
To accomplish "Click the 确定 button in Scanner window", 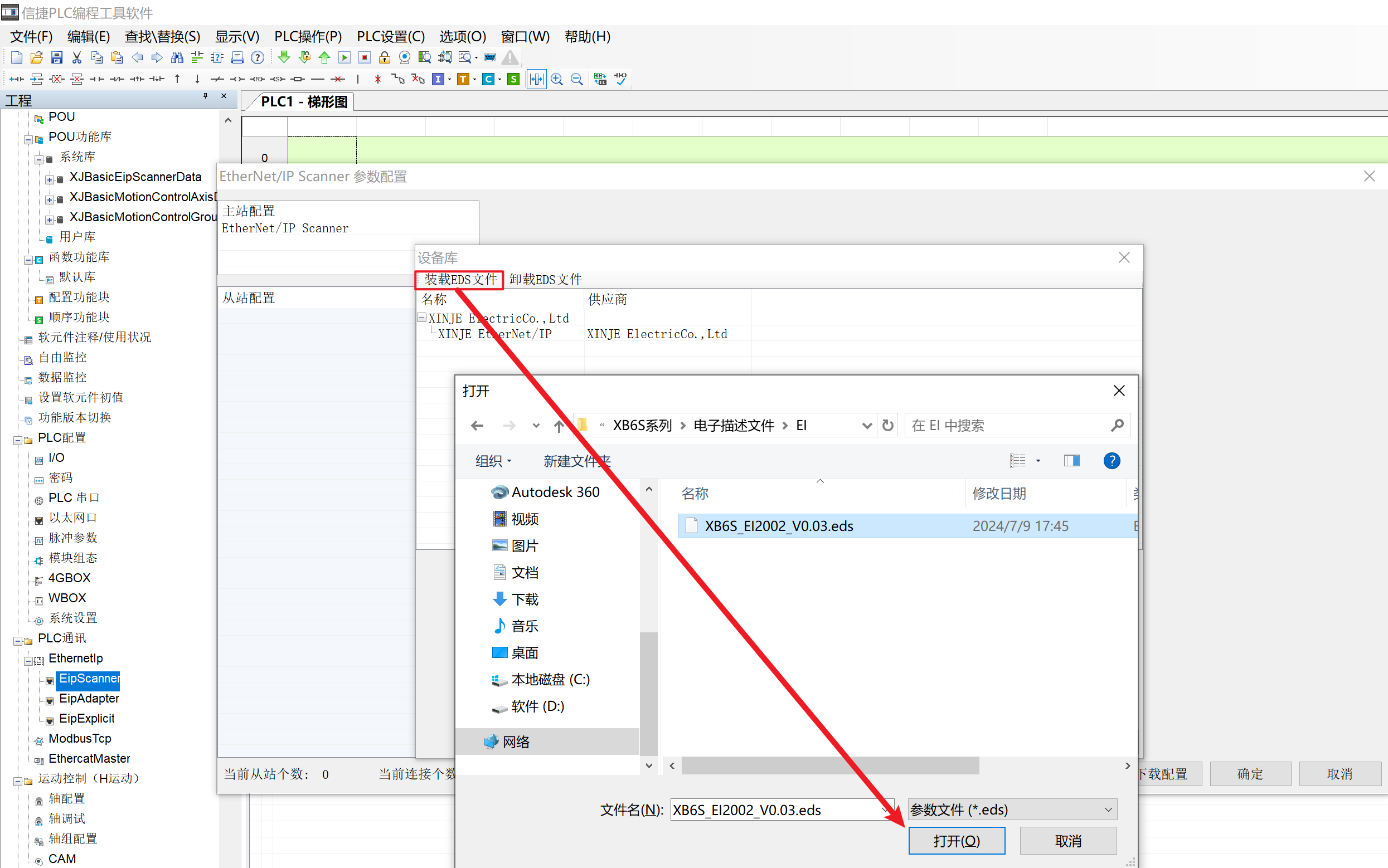I will (1250, 773).
